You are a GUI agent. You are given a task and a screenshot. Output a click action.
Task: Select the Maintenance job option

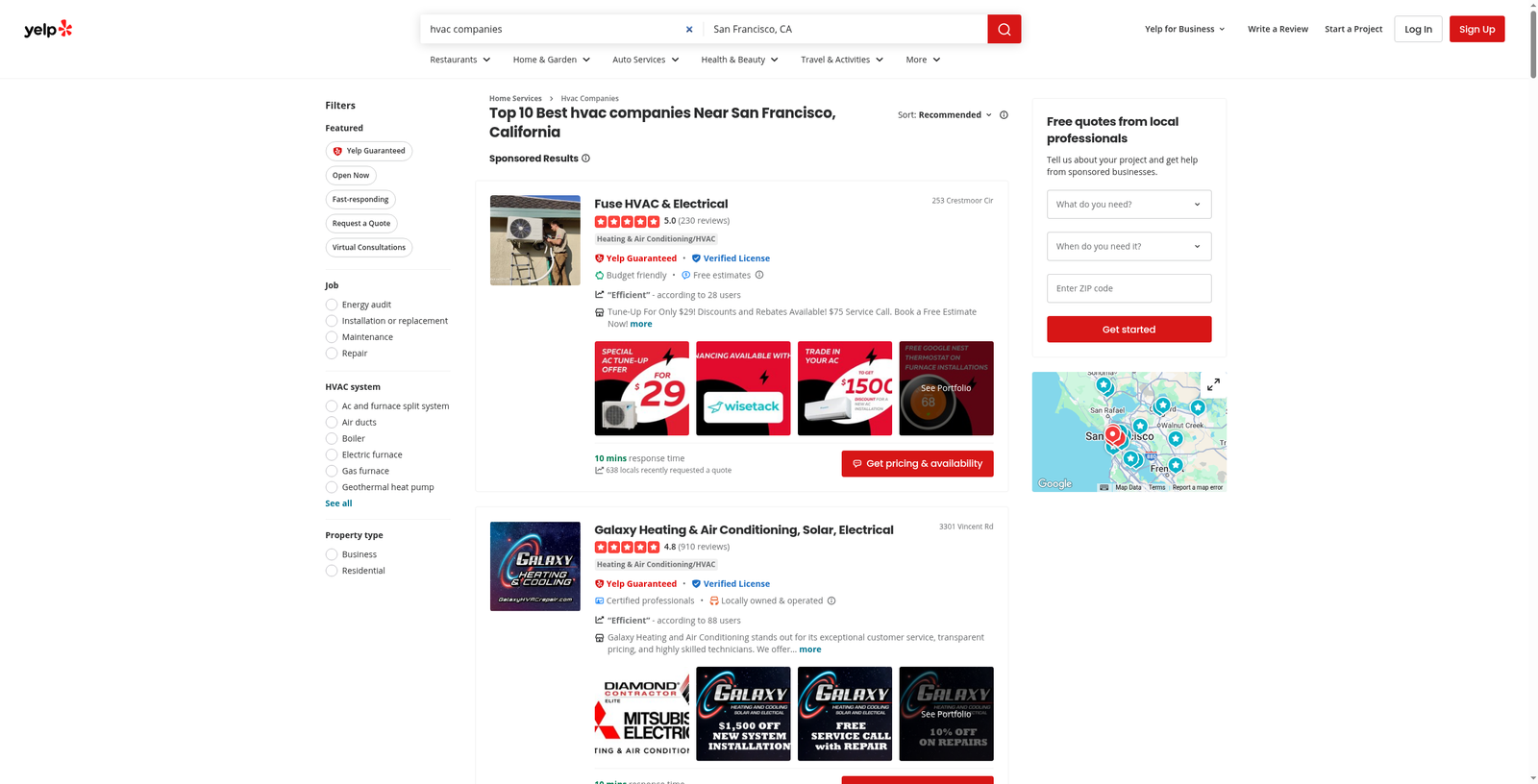click(x=332, y=337)
